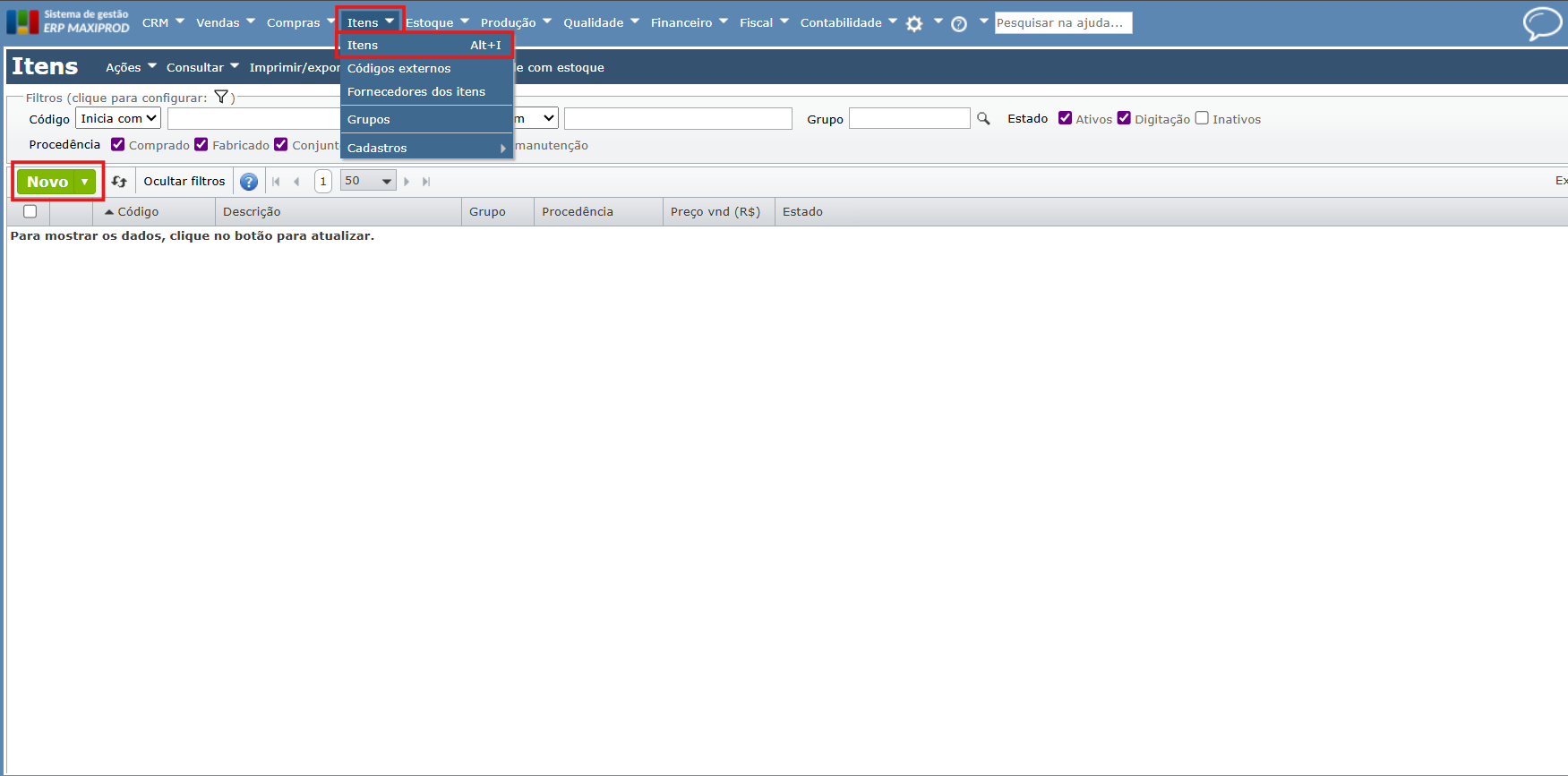Click the Itens top menu bar item

(x=371, y=22)
